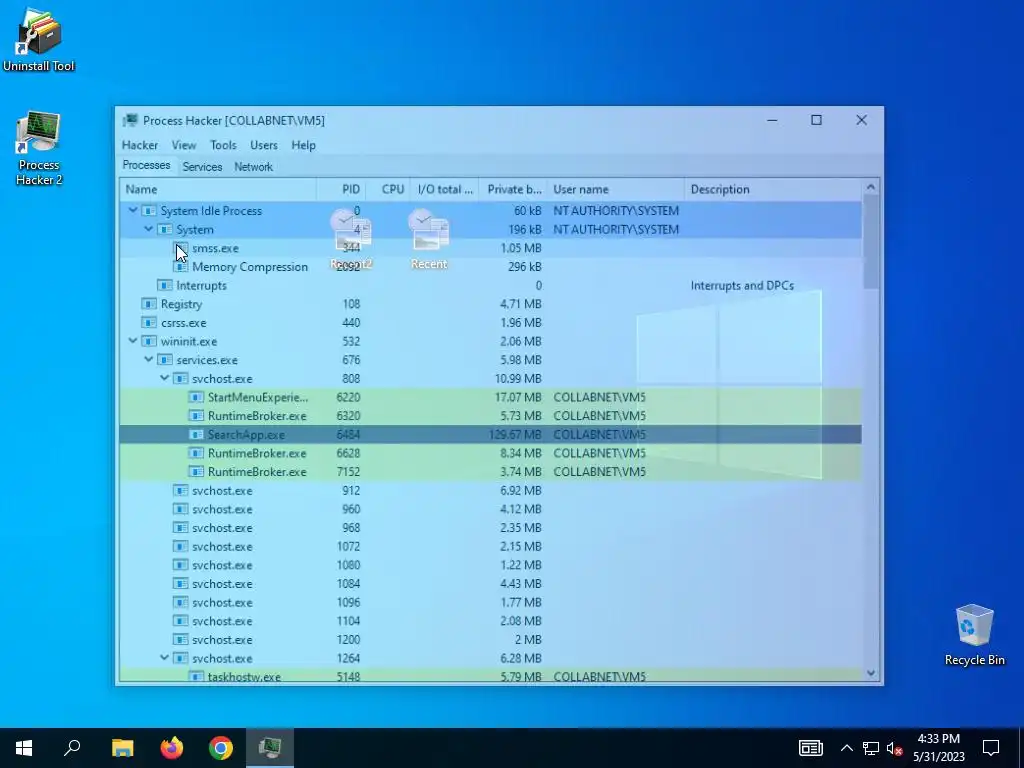Collapse svchost.exe 1264 tree node
Viewport: 1024px width, 768px height.
click(x=165, y=658)
